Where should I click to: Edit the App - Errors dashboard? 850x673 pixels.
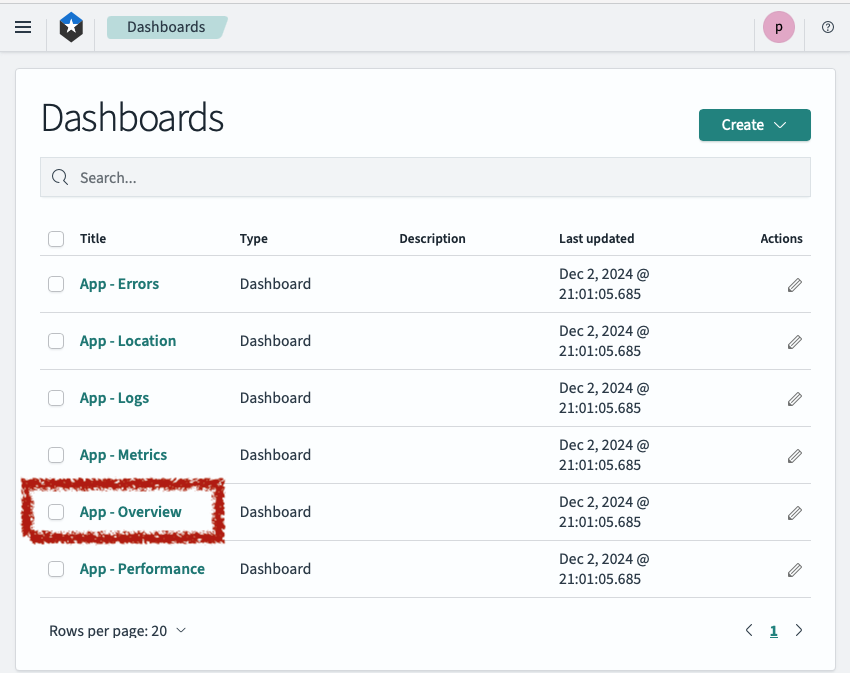(794, 285)
